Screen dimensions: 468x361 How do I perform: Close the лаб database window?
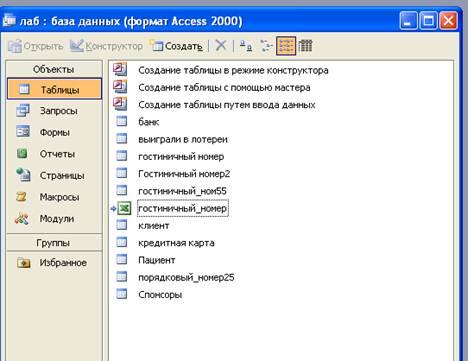449,21
